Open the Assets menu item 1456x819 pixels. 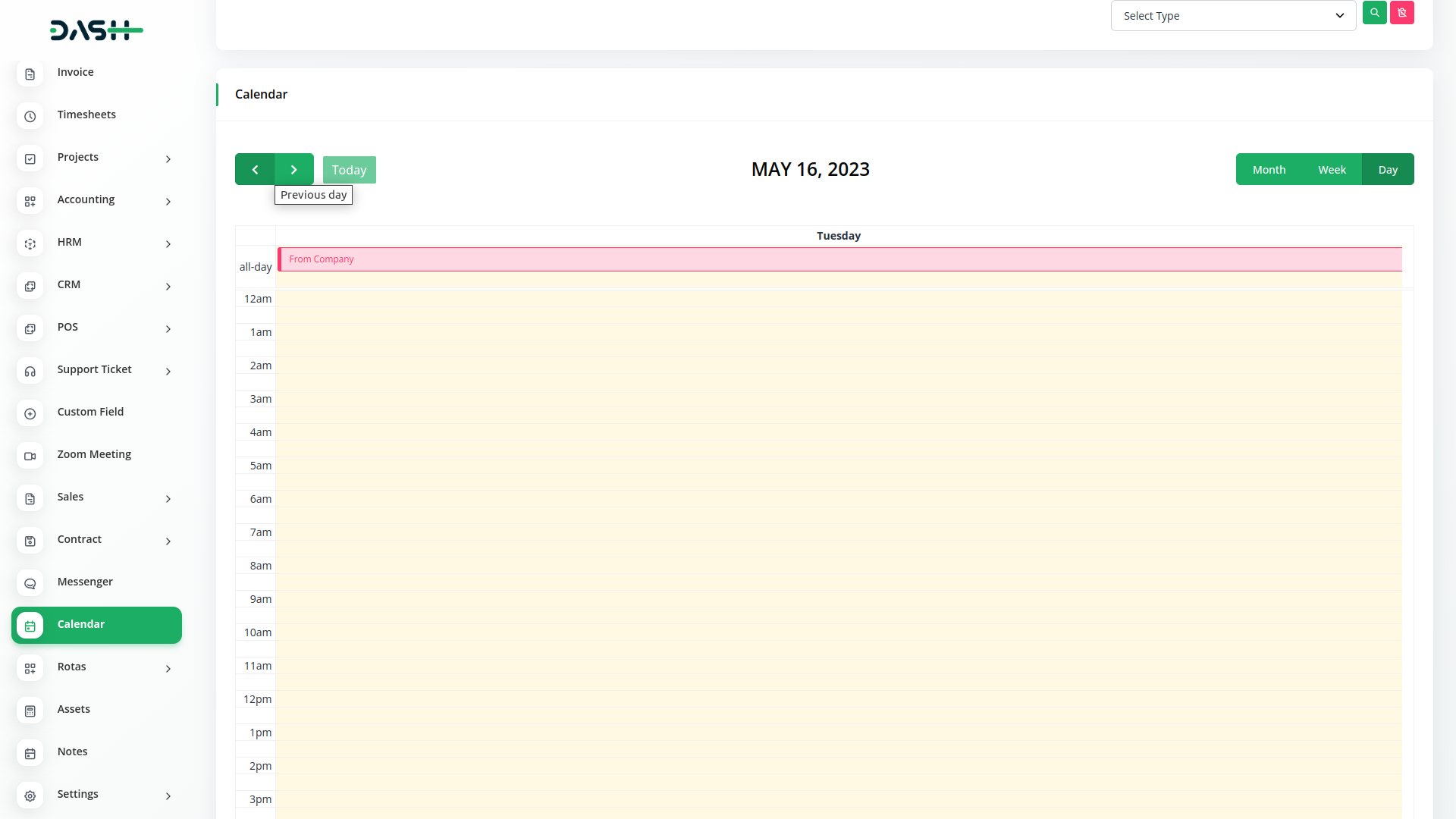74,709
